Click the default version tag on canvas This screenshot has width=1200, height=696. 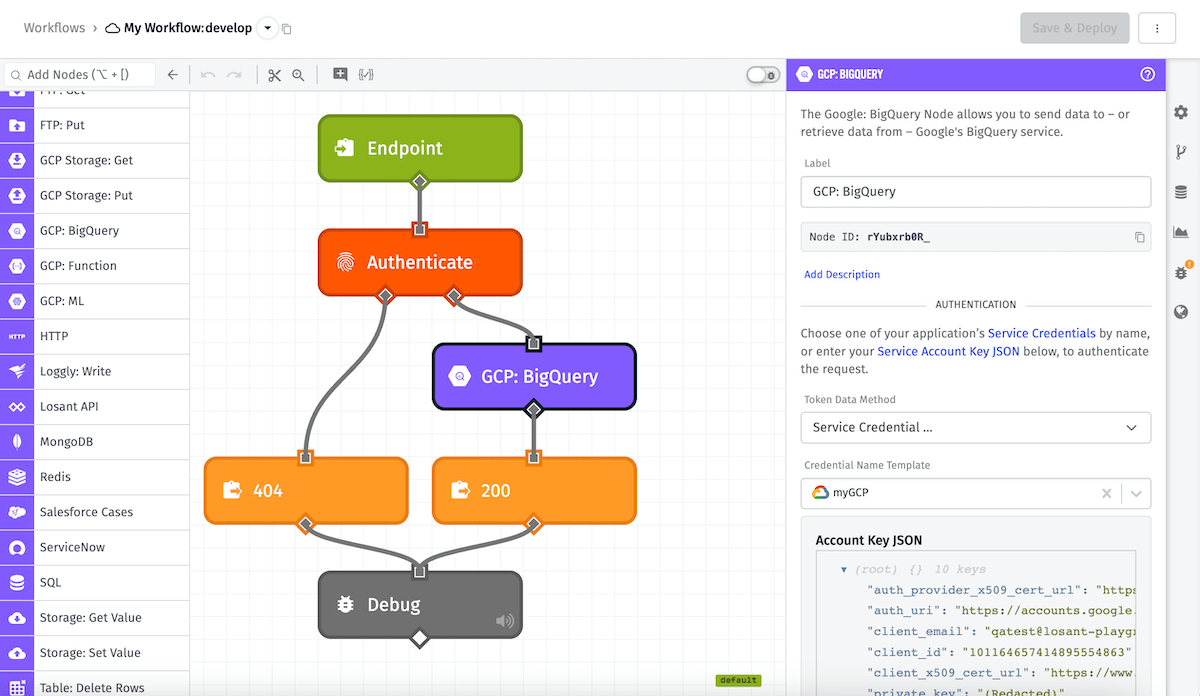[x=738, y=681]
